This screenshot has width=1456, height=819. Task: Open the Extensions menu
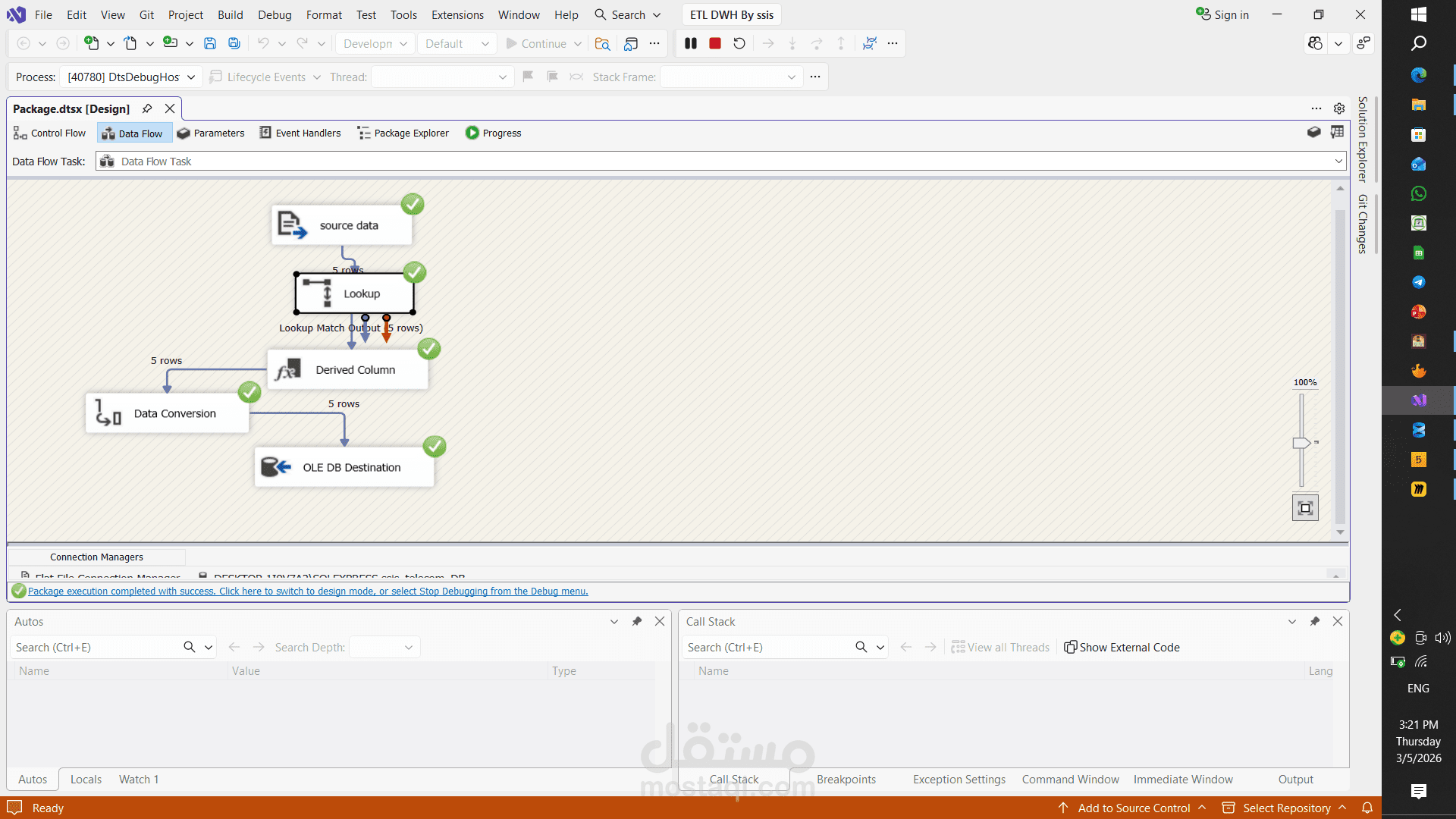tap(457, 15)
